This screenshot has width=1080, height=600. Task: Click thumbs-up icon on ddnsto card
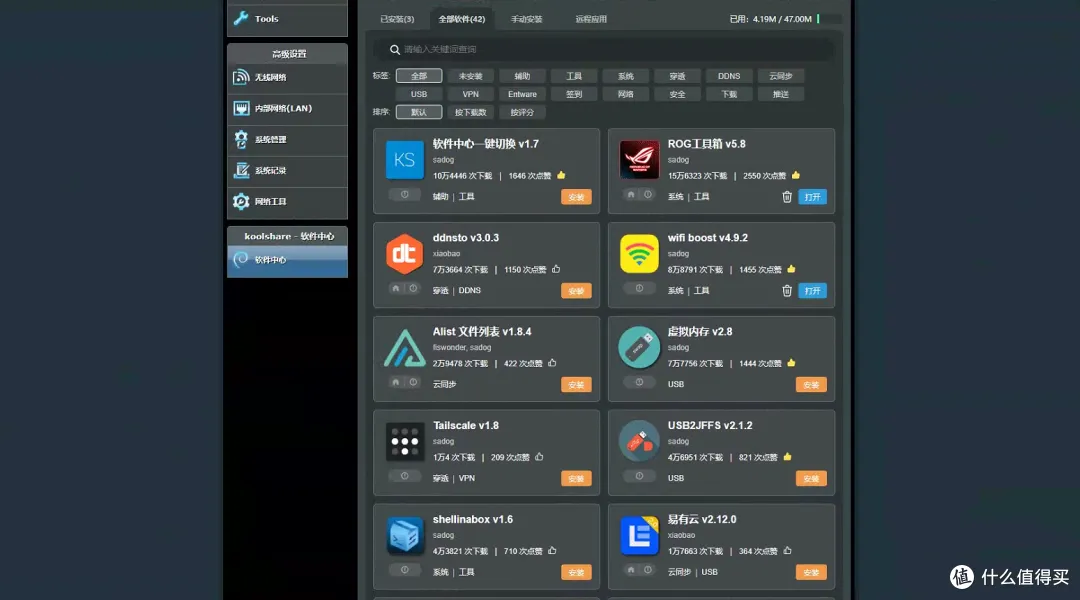556,269
